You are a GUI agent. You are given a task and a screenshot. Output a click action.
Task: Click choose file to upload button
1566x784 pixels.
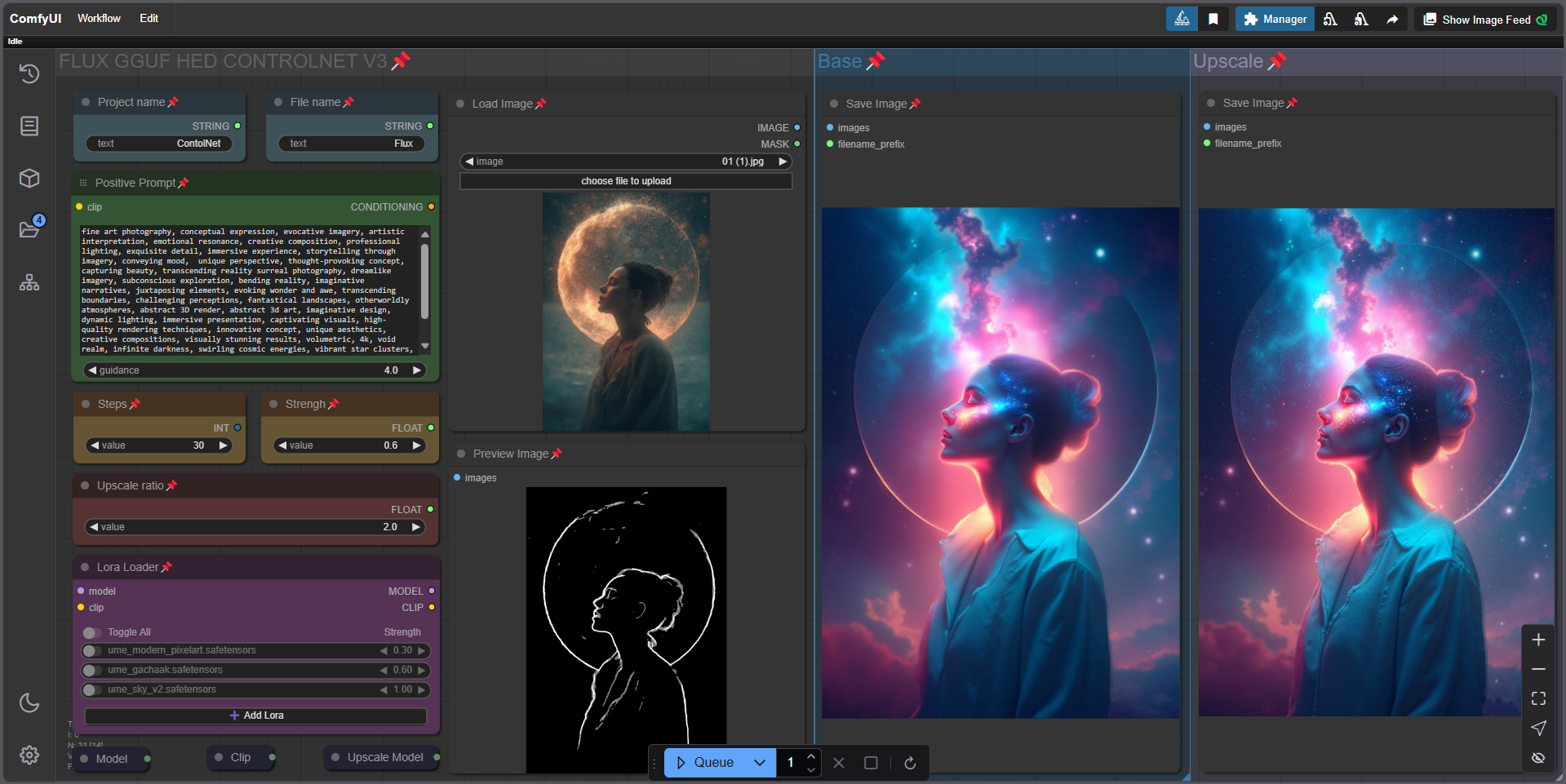[x=626, y=181]
